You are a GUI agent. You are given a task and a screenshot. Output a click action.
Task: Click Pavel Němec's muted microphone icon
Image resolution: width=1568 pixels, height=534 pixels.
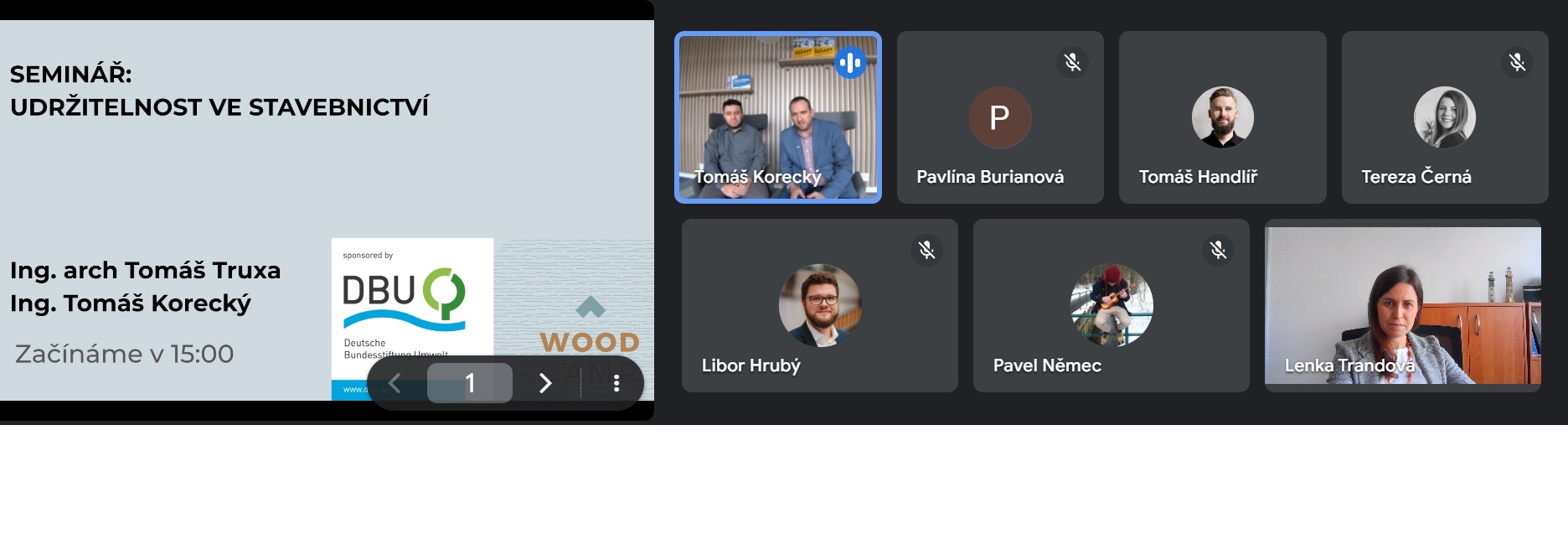click(x=1218, y=250)
